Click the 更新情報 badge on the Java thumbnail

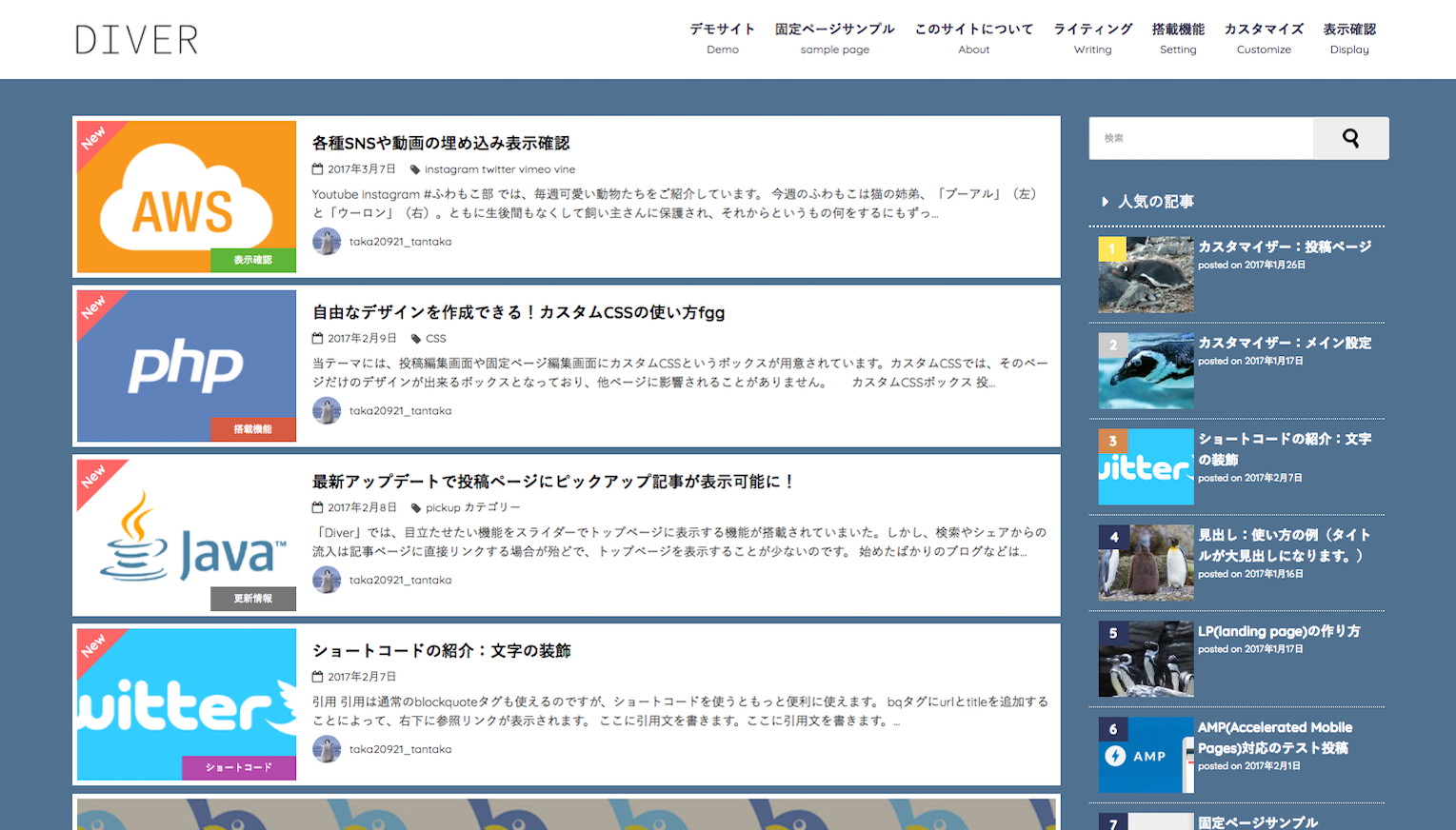253,599
